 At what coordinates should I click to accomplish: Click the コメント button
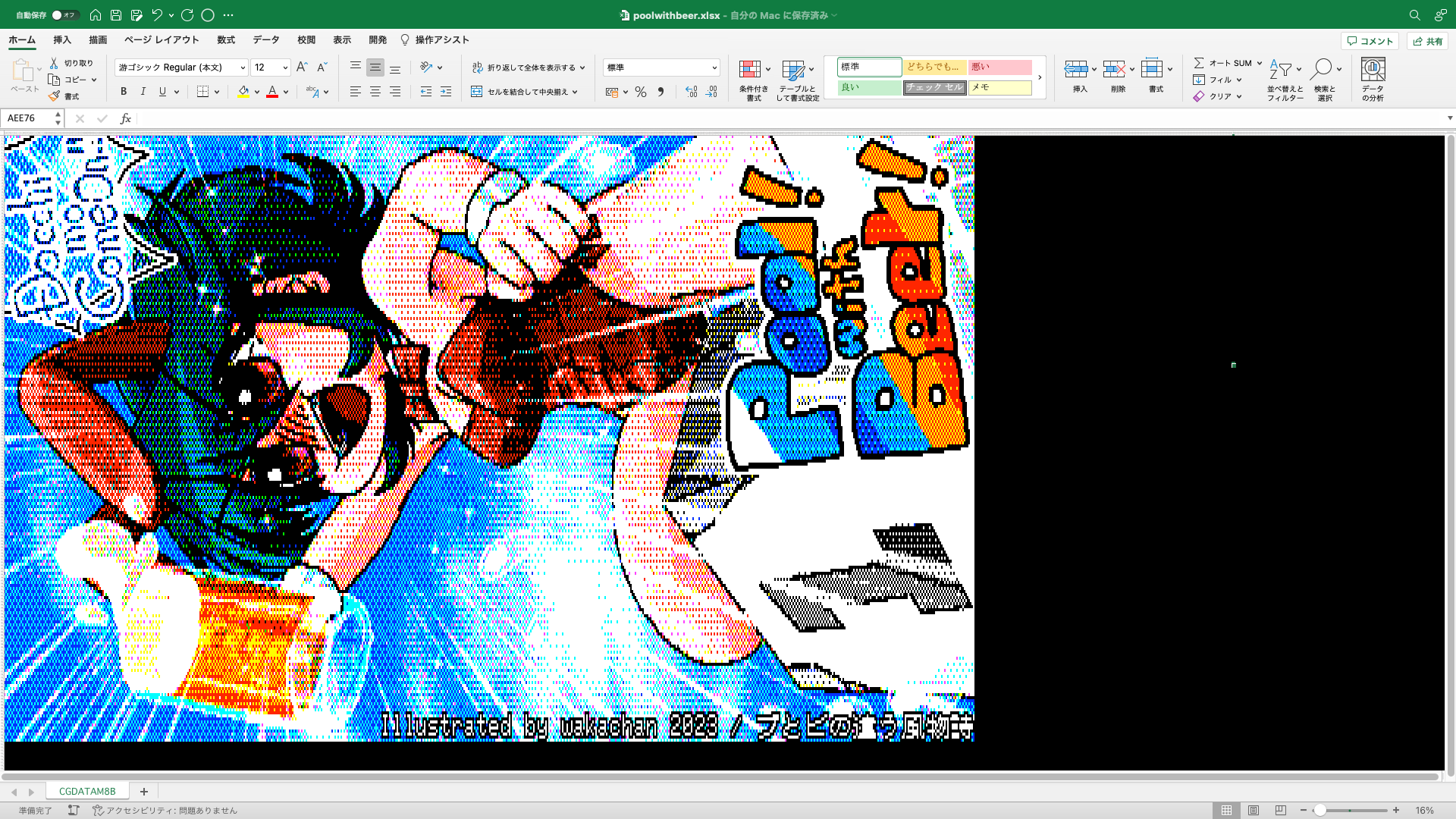click(1370, 41)
